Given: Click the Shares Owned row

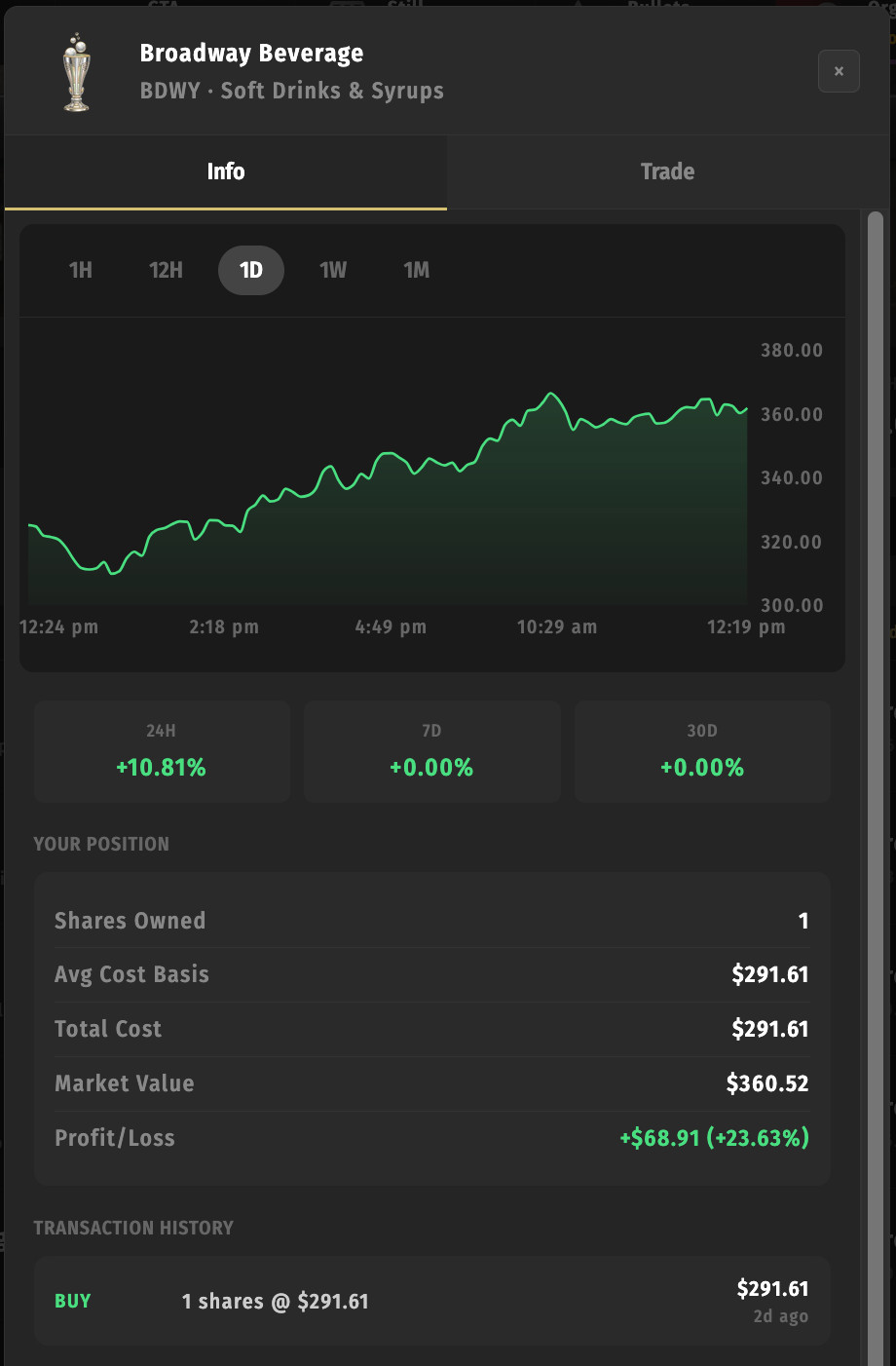Looking at the screenshot, I should (431, 921).
